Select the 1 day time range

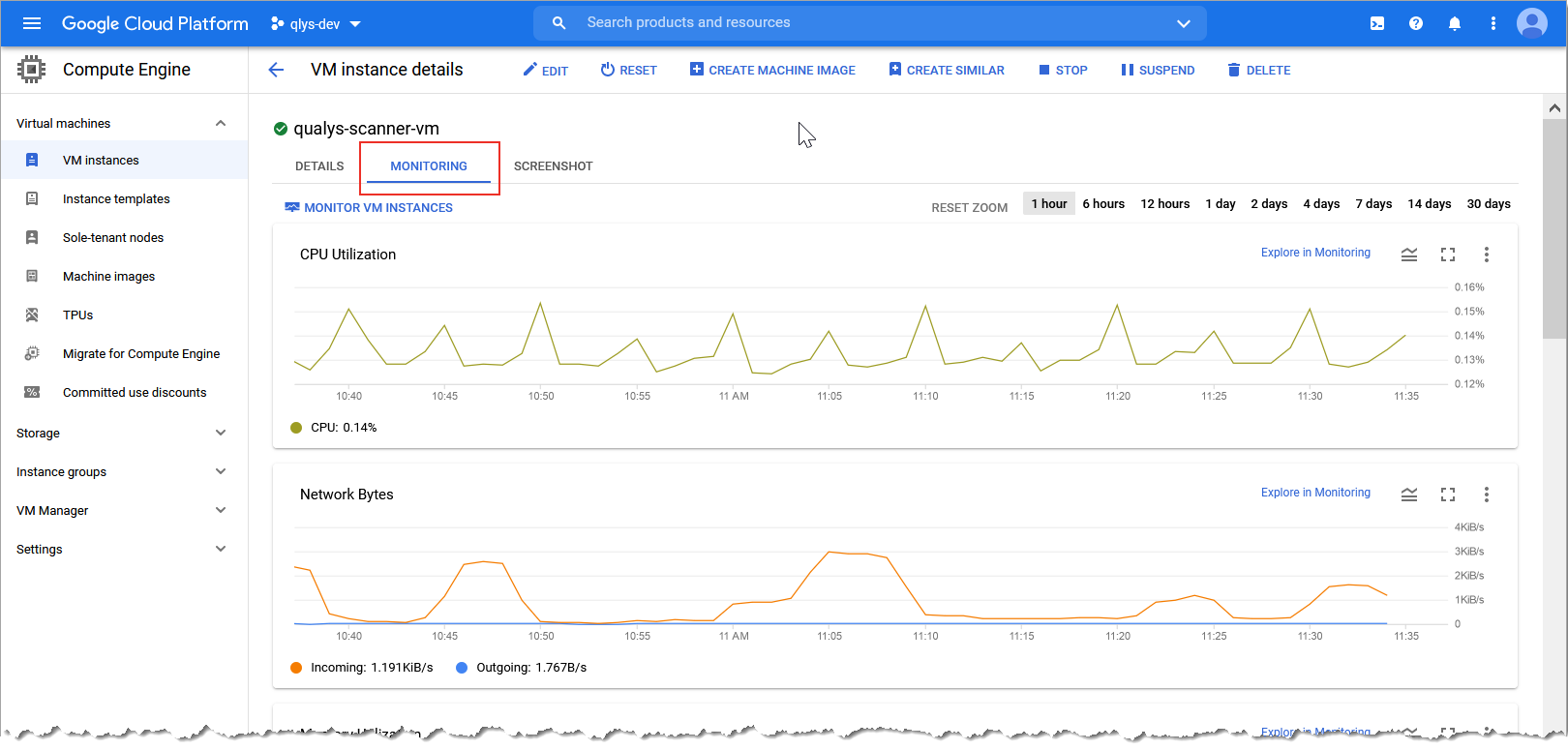1220,204
